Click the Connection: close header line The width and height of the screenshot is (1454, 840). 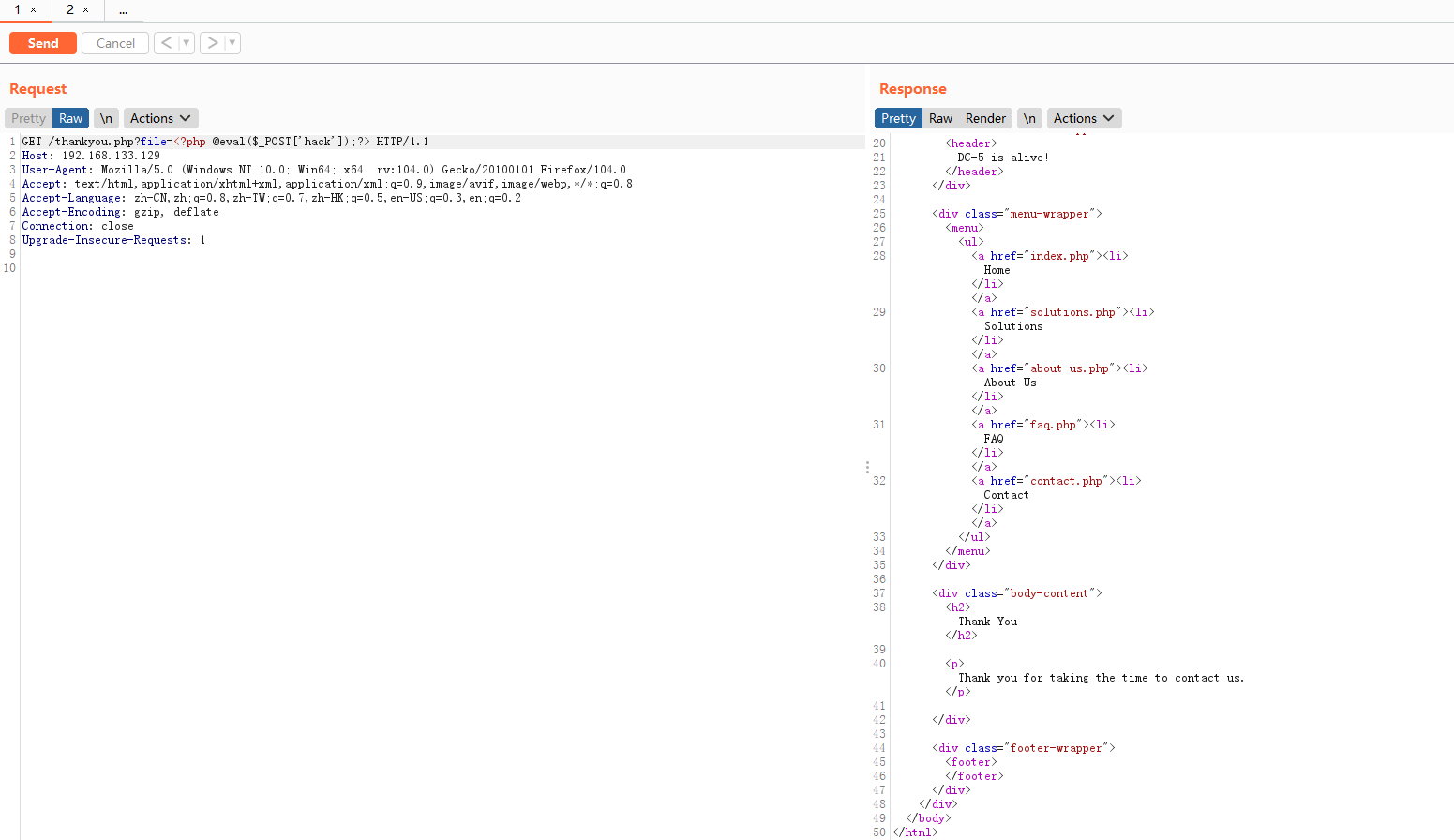(78, 226)
